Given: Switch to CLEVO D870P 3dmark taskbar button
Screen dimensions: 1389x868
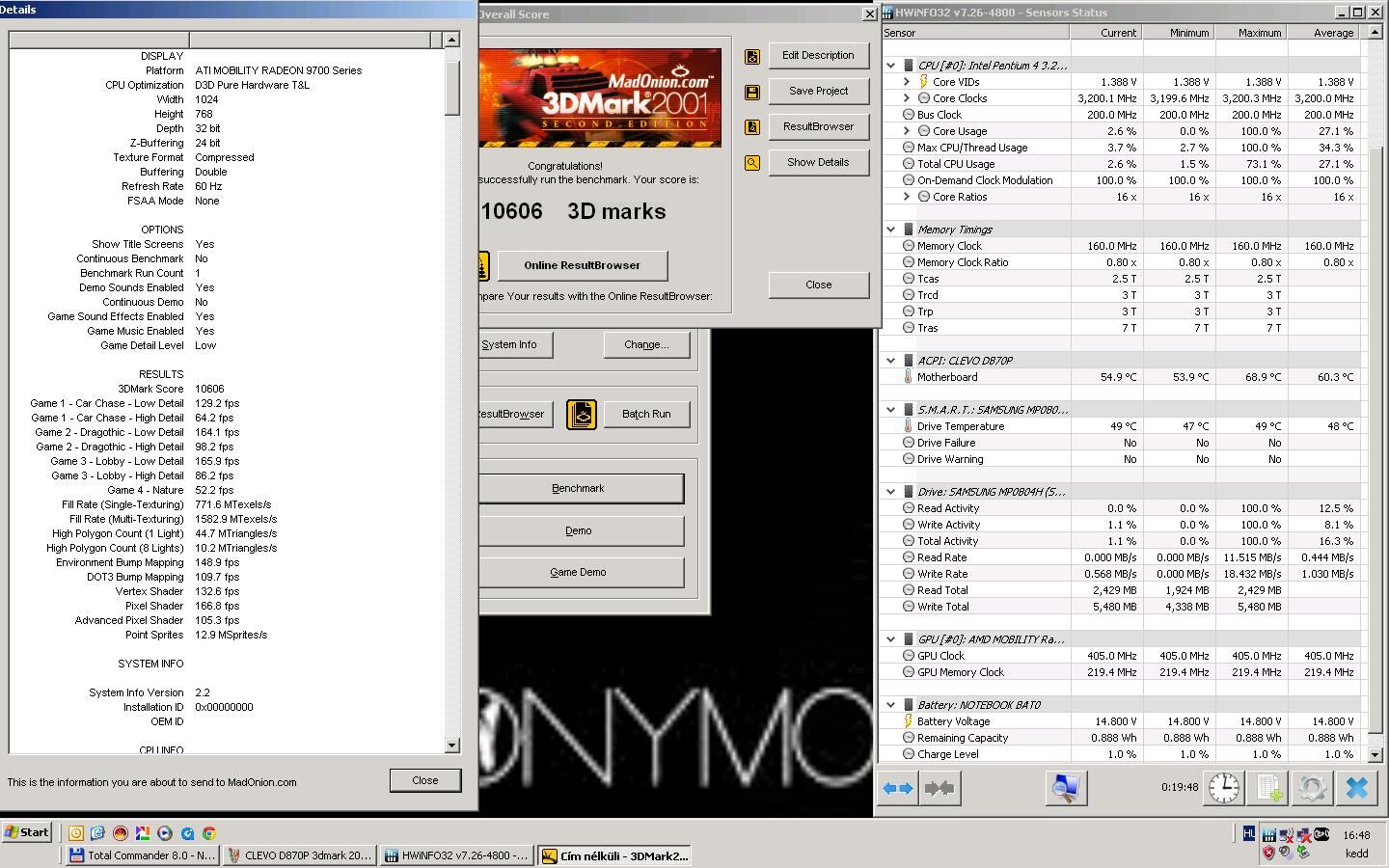Looking at the screenshot, I should pyautogui.click(x=299, y=855).
